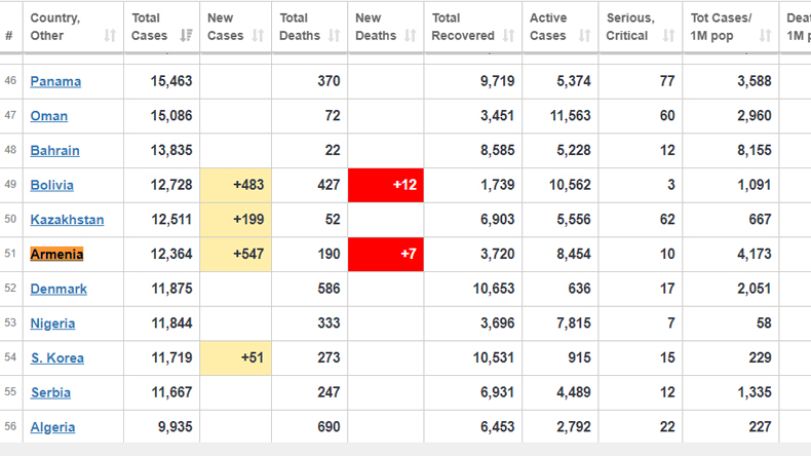The width and height of the screenshot is (811, 456).
Task: Open the Bolivia country link
Action: pos(52,185)
